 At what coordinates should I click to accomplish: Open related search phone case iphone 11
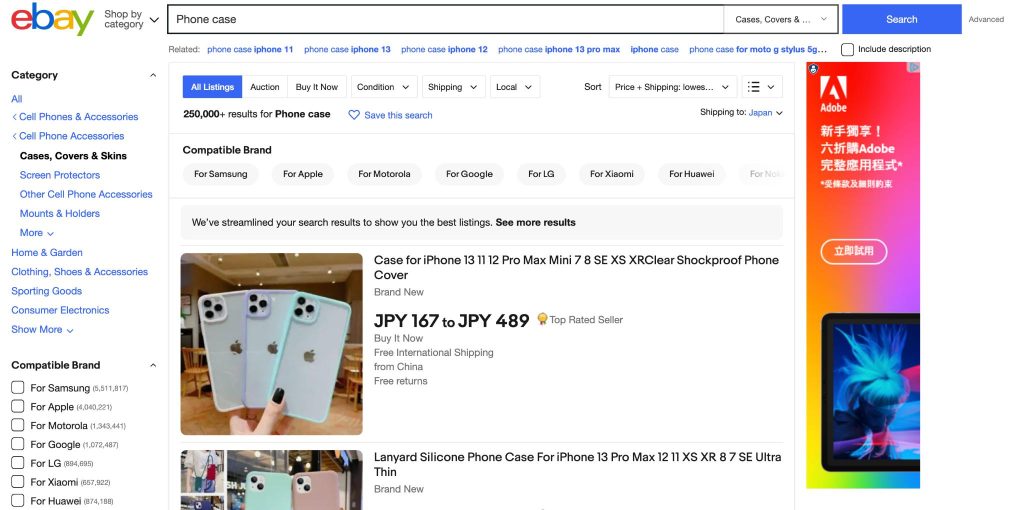click(x=250, y=49)
